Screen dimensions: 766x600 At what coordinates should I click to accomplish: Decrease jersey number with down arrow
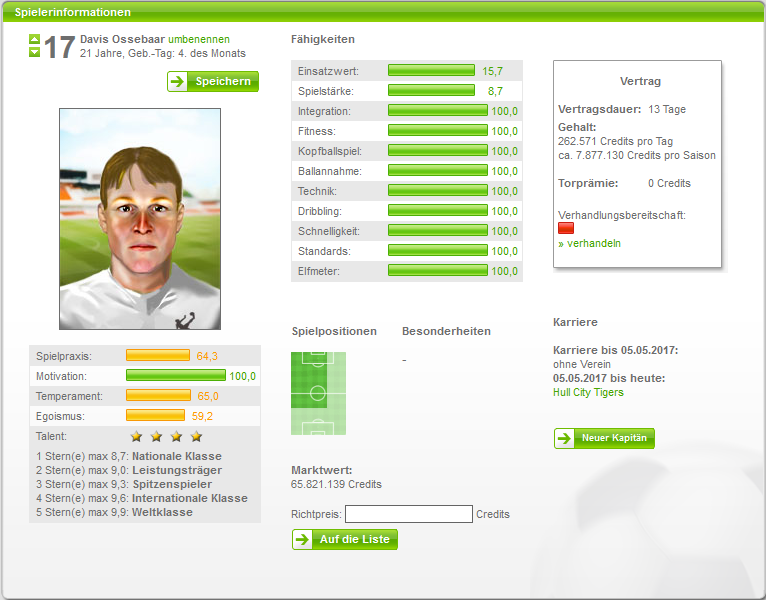click(34, 52)
